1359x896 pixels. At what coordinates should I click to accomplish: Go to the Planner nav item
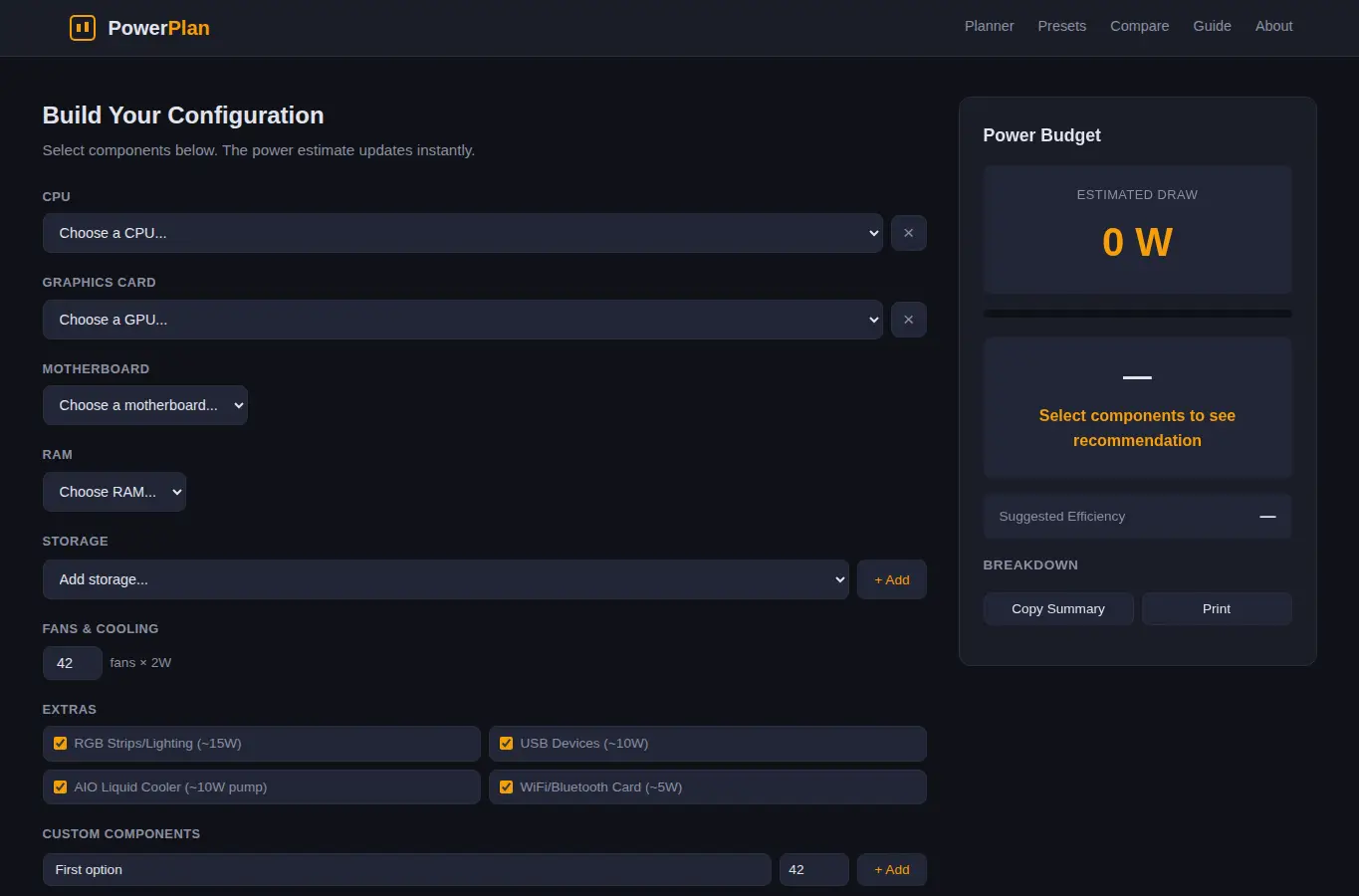(989, 26)
